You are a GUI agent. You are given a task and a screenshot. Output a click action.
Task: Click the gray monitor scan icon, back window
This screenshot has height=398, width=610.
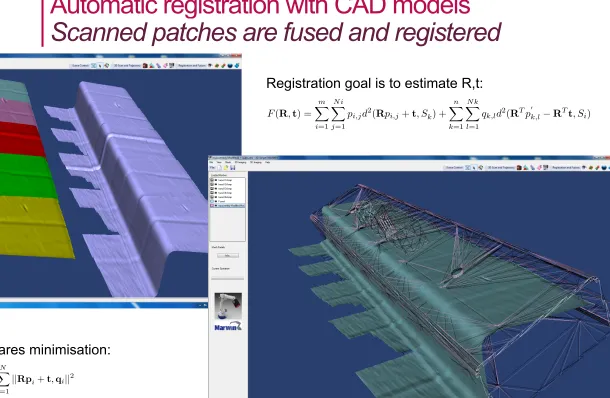click(x=172, y=65)
